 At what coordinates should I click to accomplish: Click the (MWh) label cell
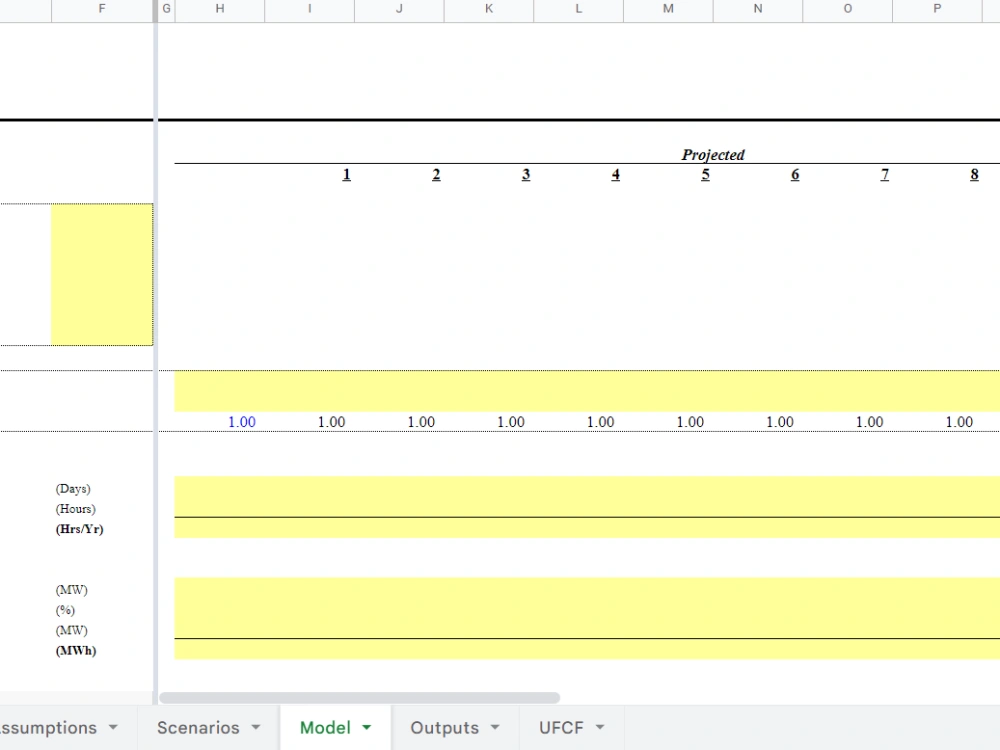75,650
